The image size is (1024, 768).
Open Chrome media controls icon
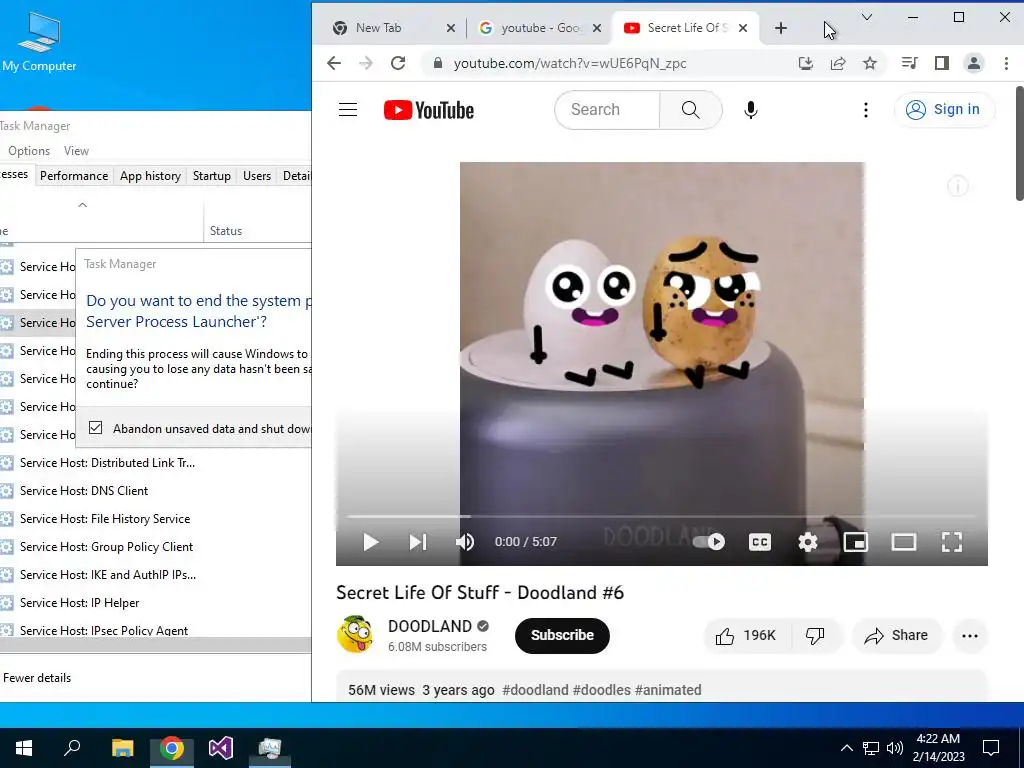pyautogui.click(x=909, y=63)
